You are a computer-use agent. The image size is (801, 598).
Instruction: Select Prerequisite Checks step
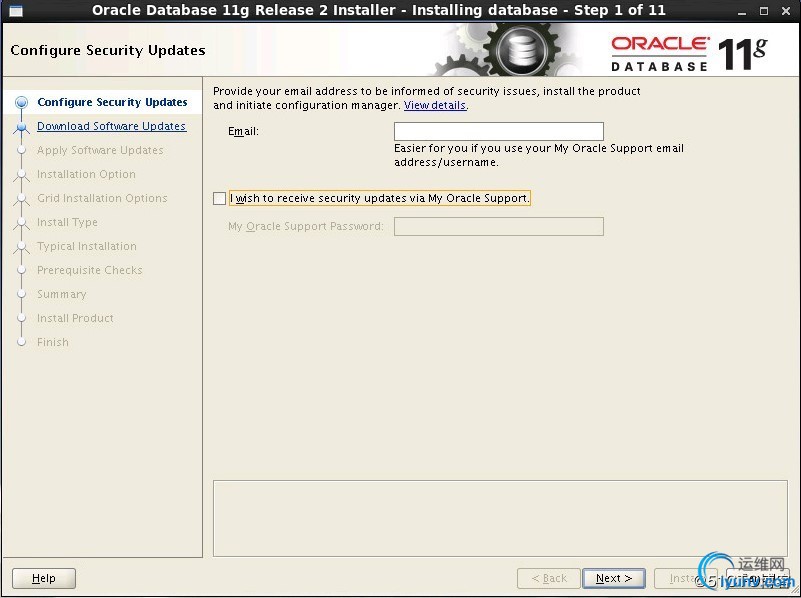pyautogui.click(x=90, y=270)
